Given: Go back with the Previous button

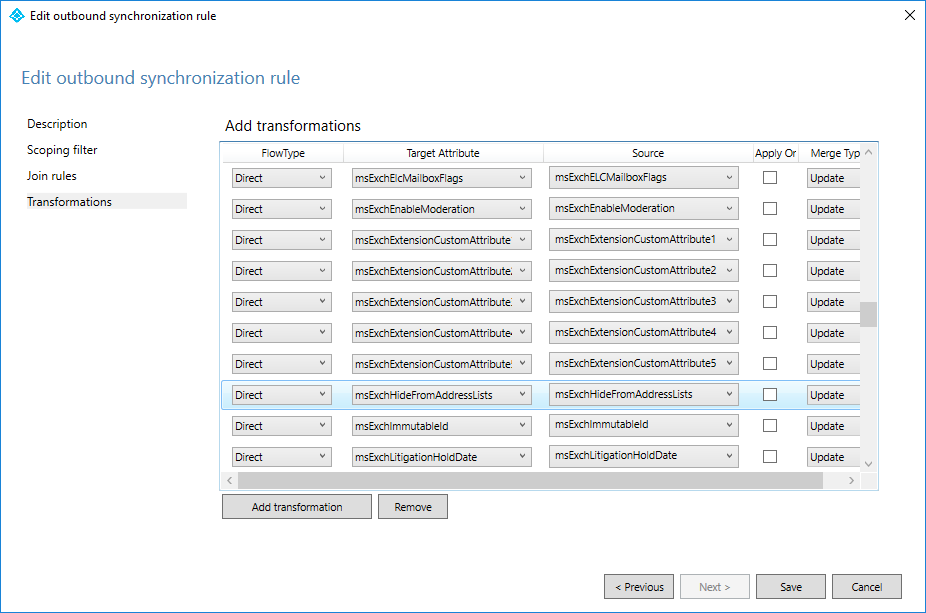Looking at the screenshot, I should [x=639, y=587].
